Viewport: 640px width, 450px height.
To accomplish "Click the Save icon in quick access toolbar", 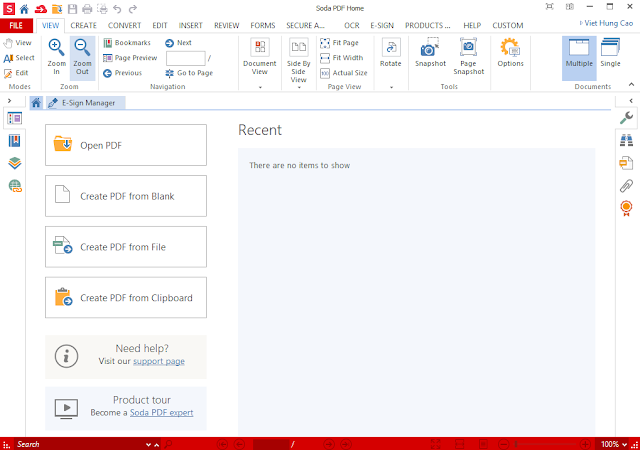I will (x=72, y=9).
